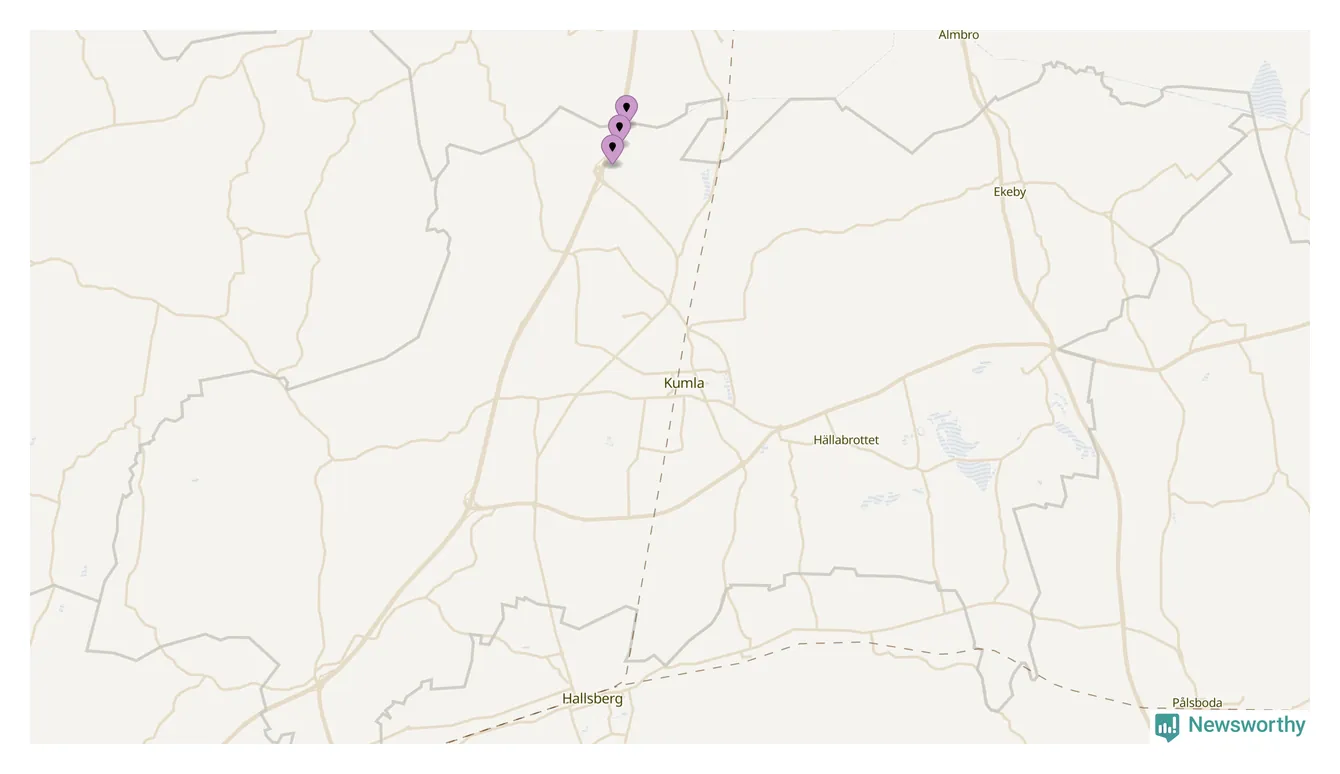Viewport: 1340px width, 774px height.
Task: Click the small blue water patch by northern railway
Action: [x=706, y=180]
